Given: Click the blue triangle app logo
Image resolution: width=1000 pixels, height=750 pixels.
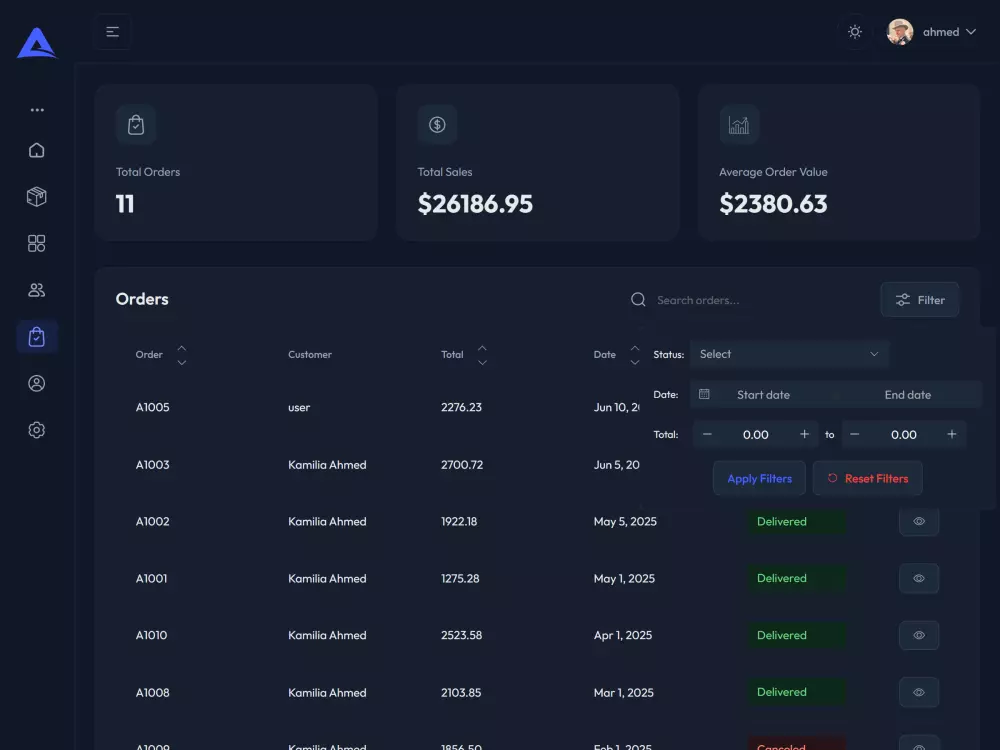Looking at the screenshot, I should pyautogui.click(x=36, y=43).
